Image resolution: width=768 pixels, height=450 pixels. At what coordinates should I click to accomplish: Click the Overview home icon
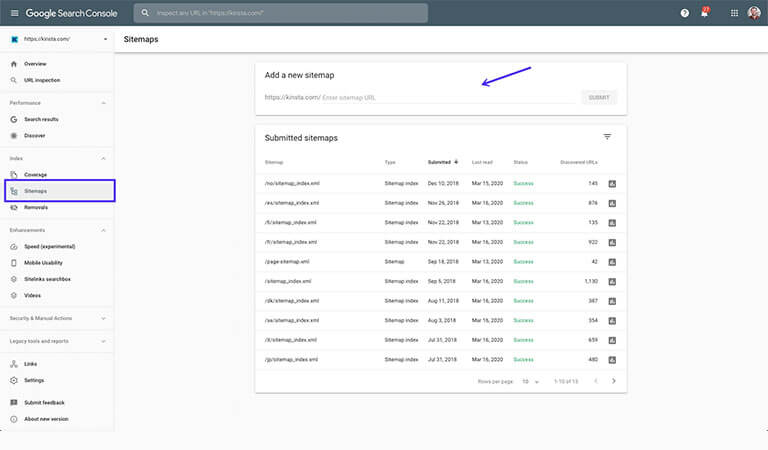(14, 64)
